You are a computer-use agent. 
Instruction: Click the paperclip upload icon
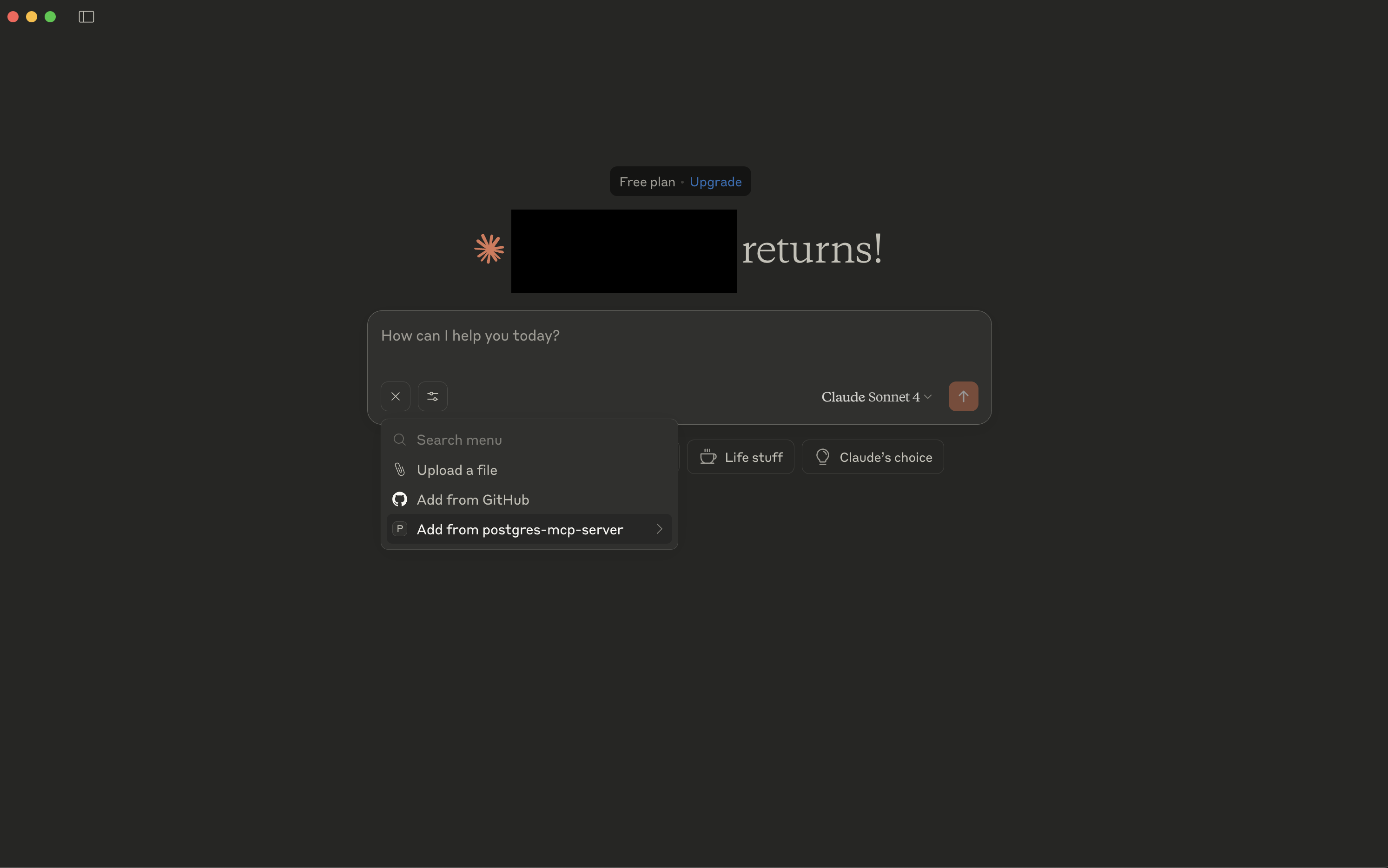tap(400, 470)
